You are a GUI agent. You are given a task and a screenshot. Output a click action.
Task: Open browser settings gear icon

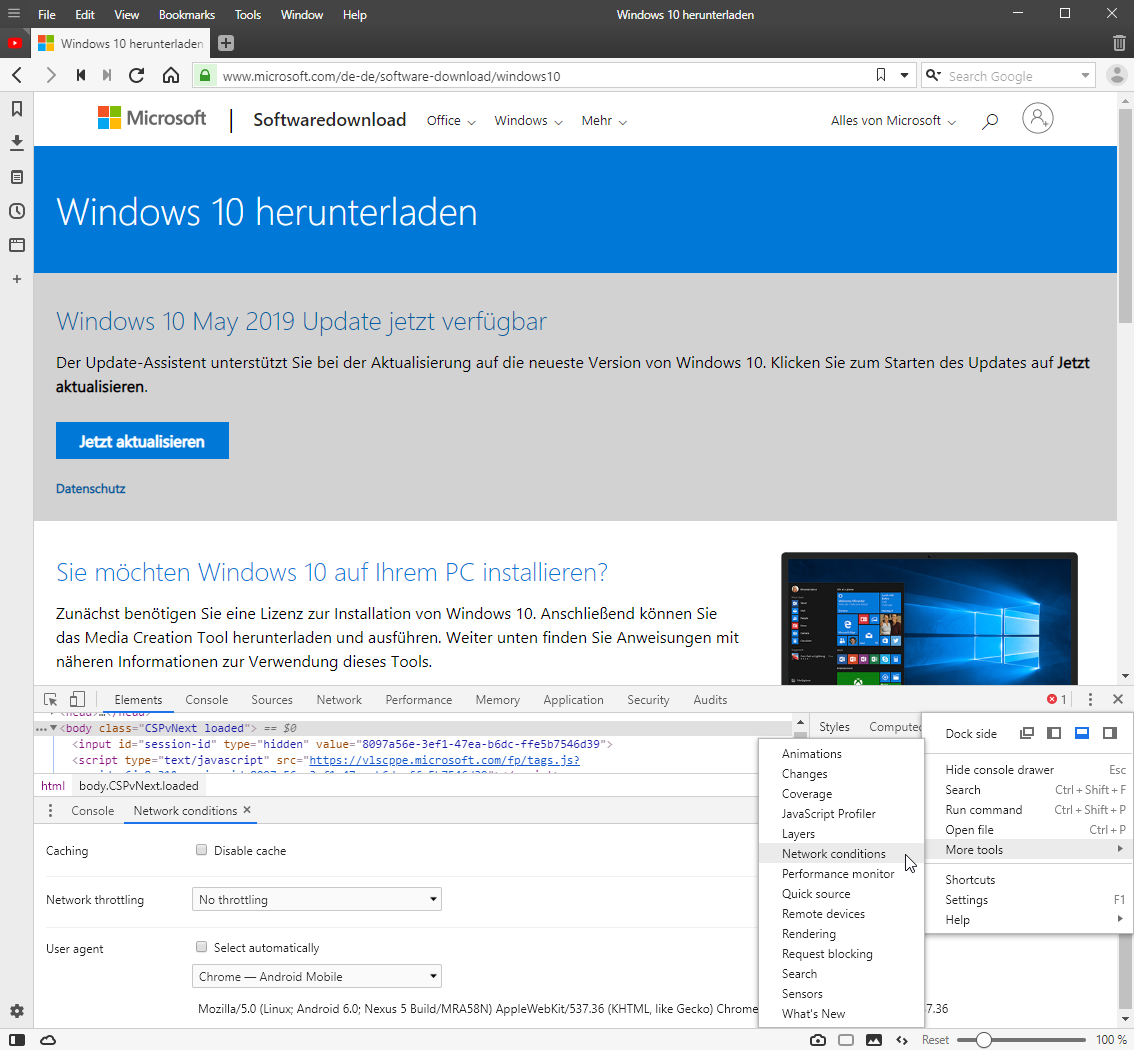click(17, 1010)
